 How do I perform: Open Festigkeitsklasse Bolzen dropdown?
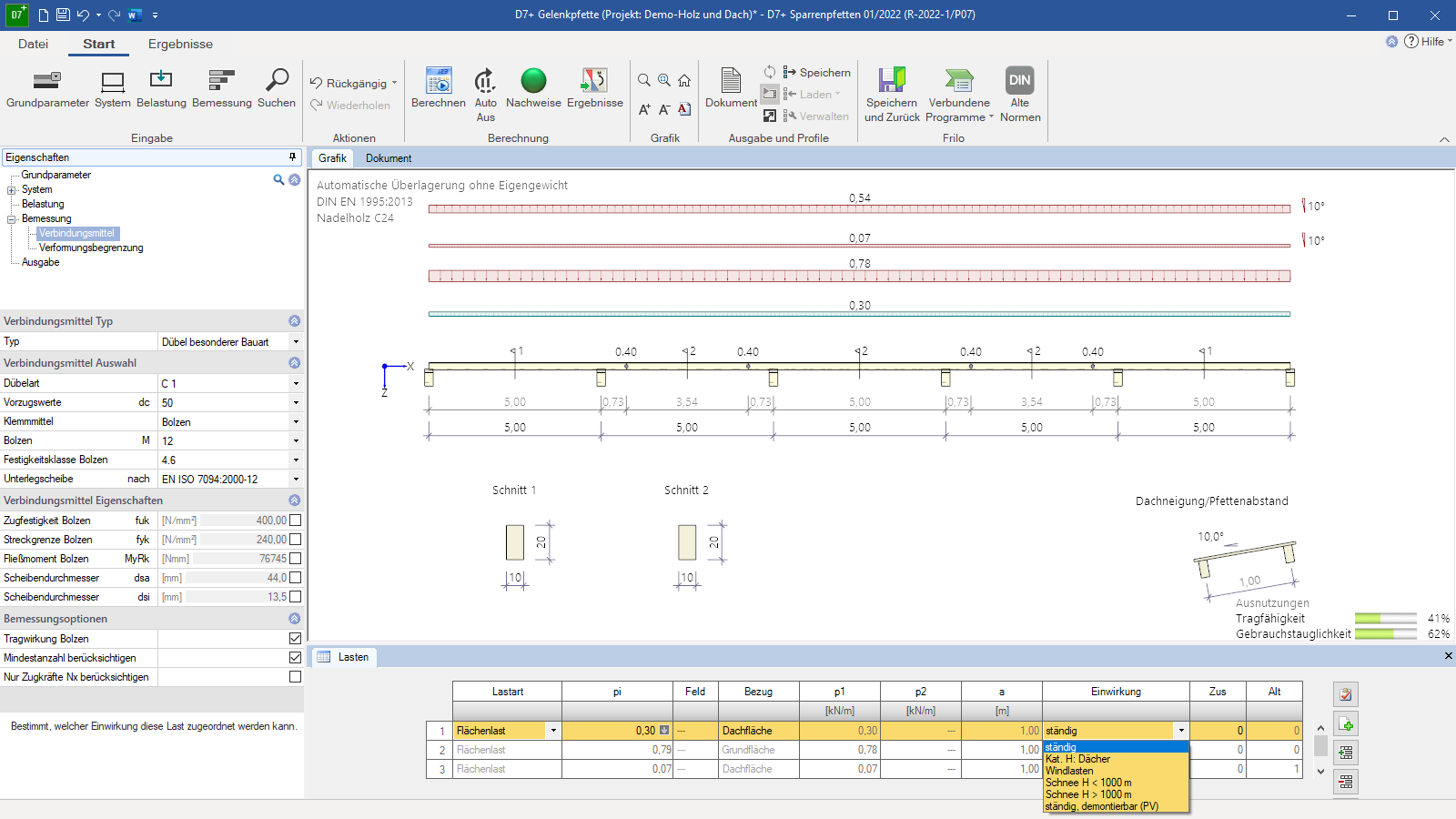[296, 460]
